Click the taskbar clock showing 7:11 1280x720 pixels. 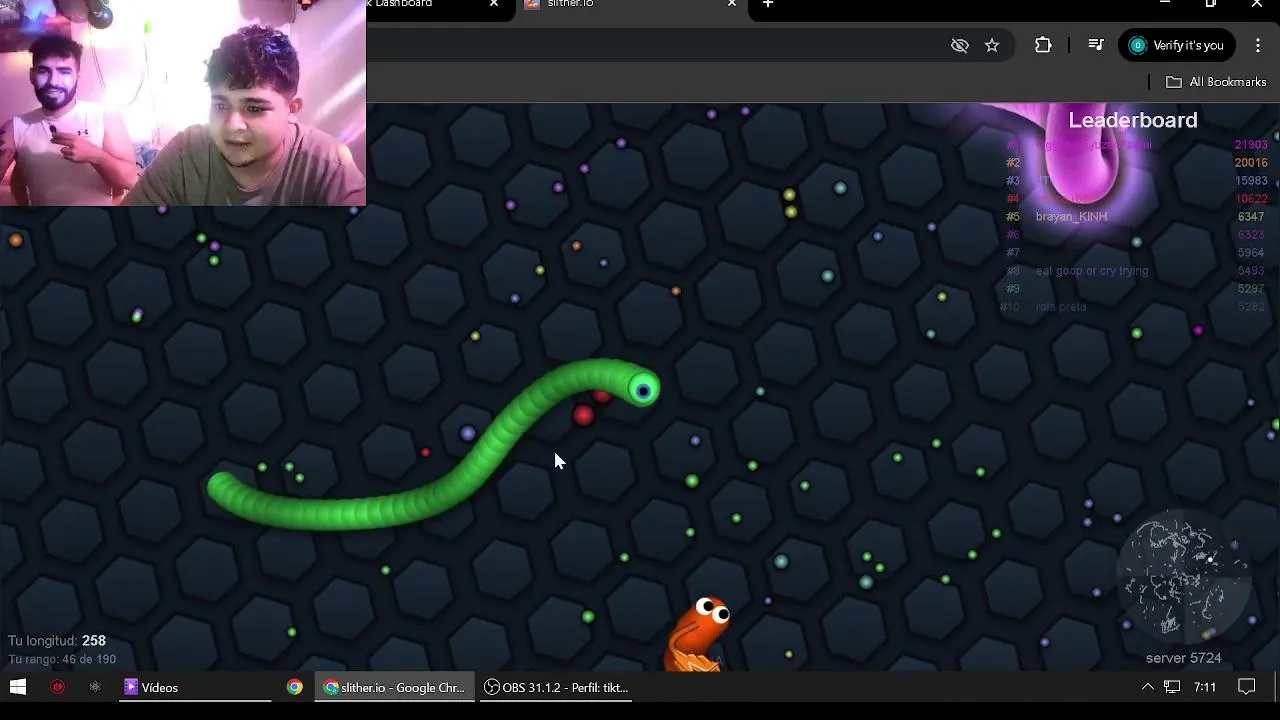point(1205,687)
